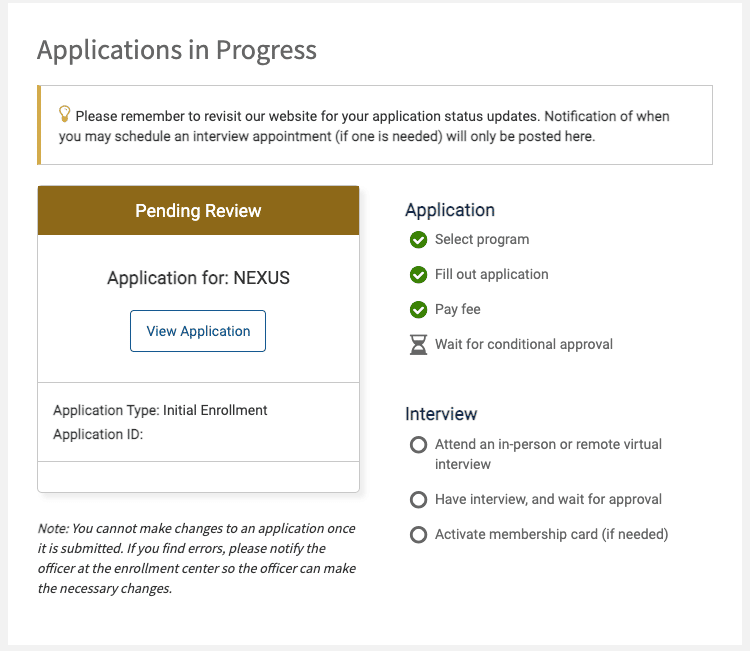
Task: Click the Interview section heading
Action: coord(441,414)
